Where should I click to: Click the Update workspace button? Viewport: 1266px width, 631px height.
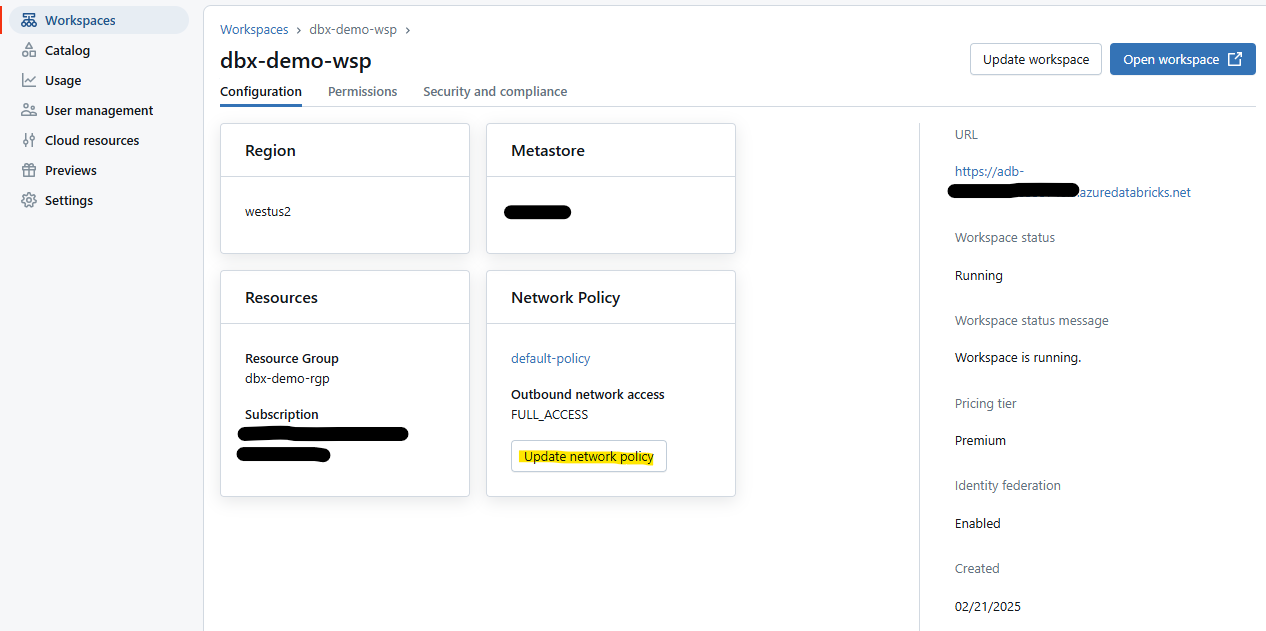coord(1035,59)
